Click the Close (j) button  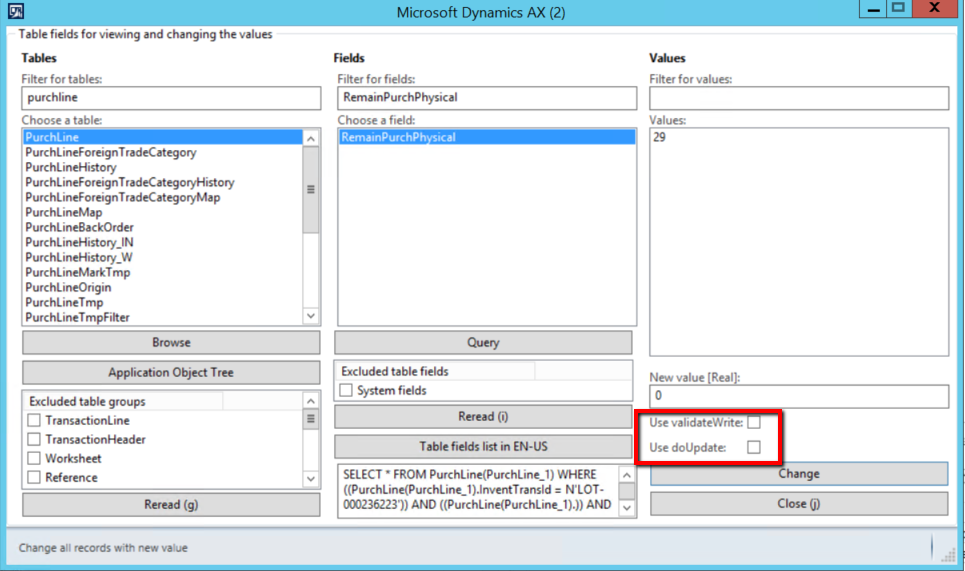click(x=799, y=504)
